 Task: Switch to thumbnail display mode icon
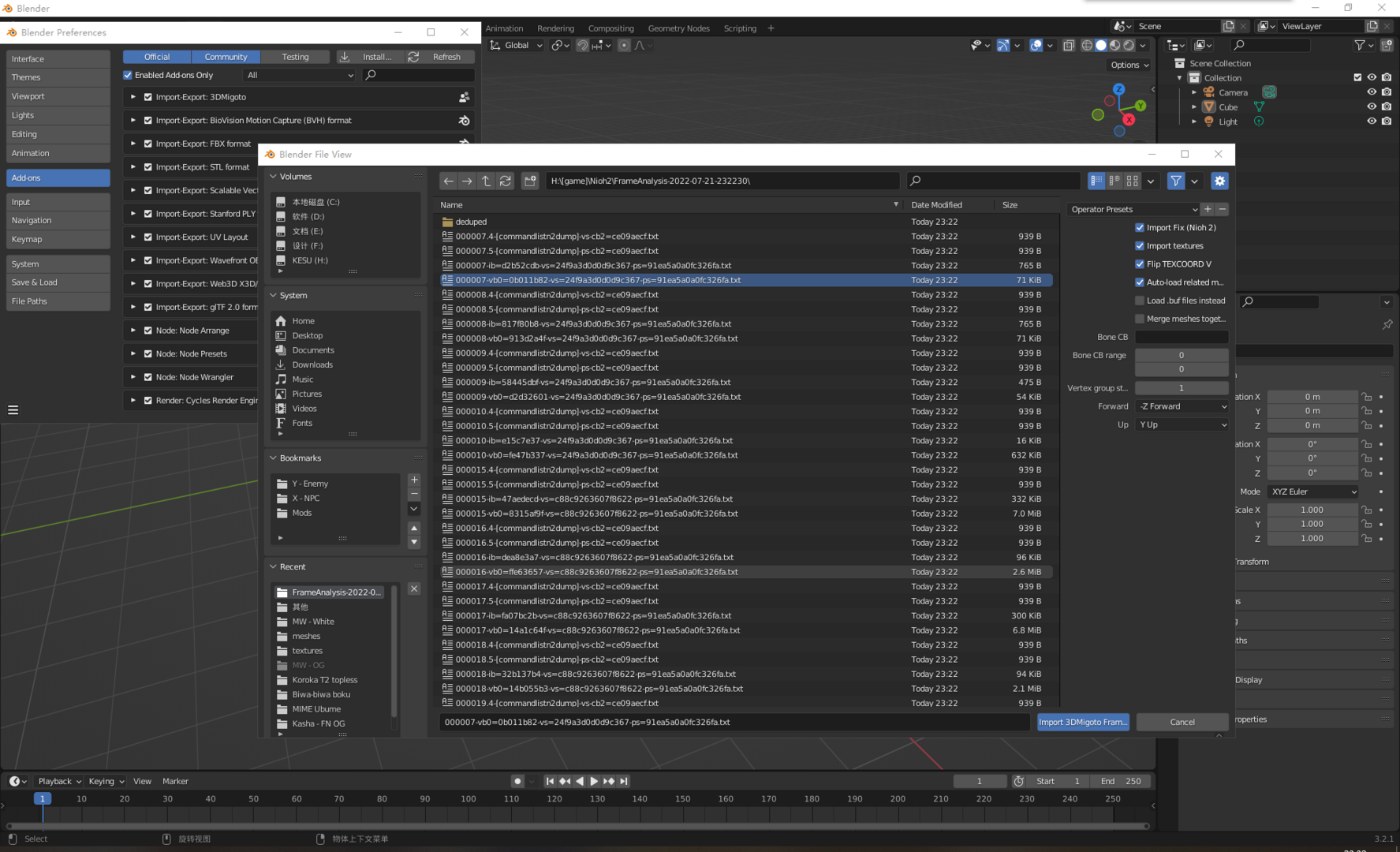(1133, 181)
